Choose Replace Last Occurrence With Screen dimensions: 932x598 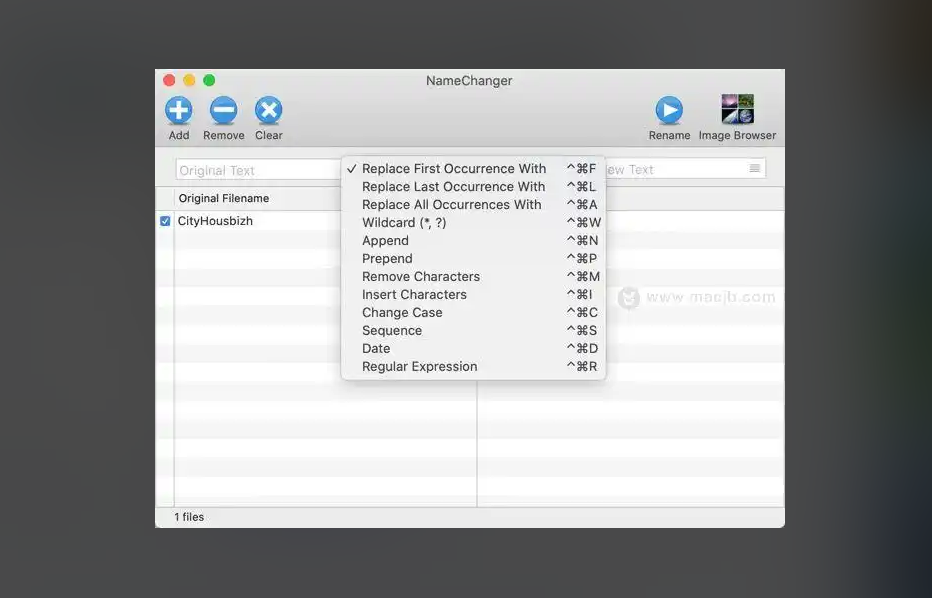pos(473,187)
